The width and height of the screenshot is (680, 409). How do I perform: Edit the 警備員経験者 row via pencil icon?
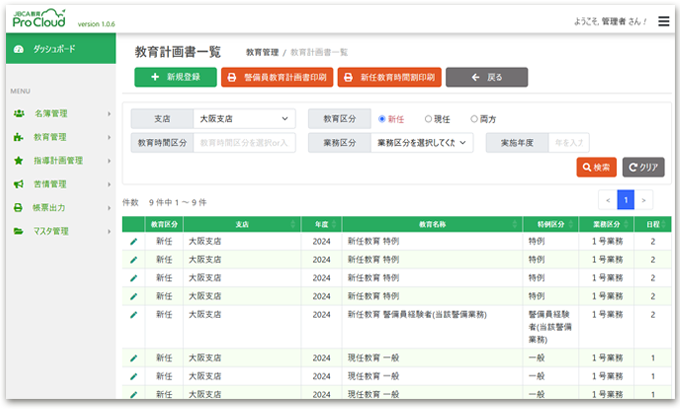coord(133,314)
